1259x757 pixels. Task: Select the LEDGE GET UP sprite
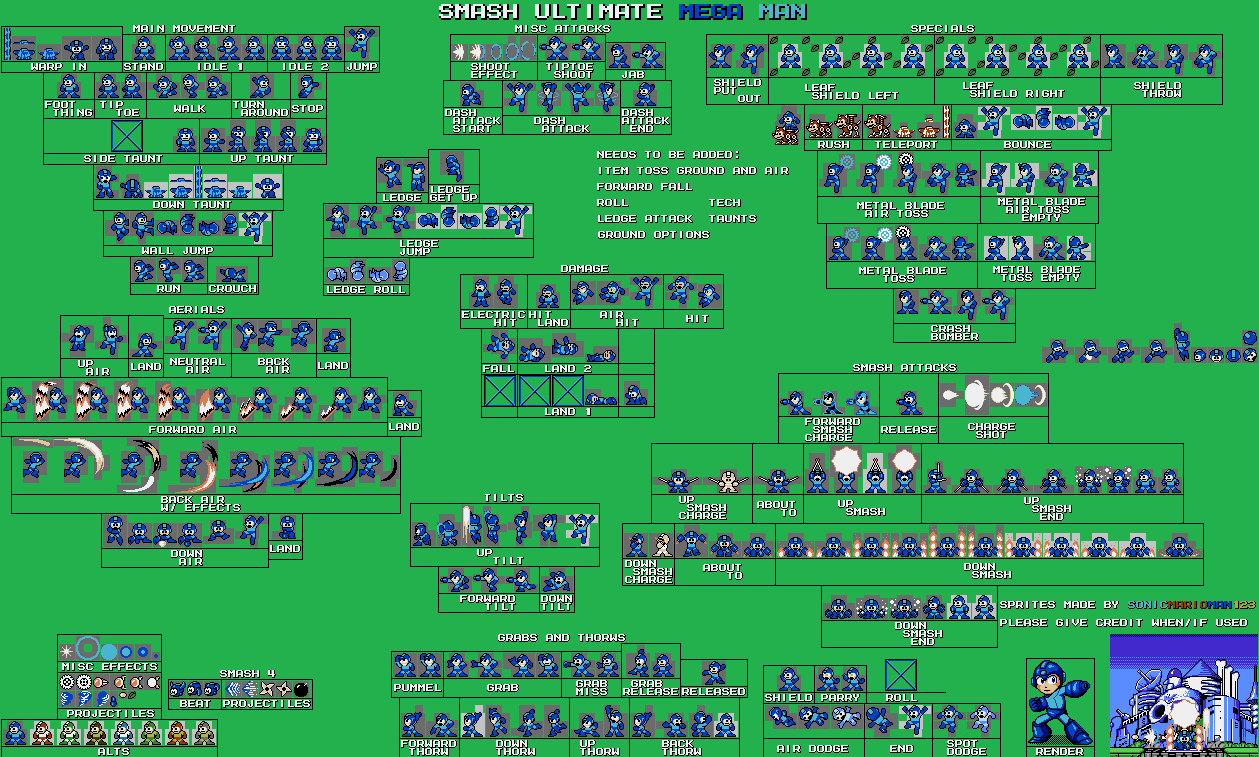click(453, 167)
